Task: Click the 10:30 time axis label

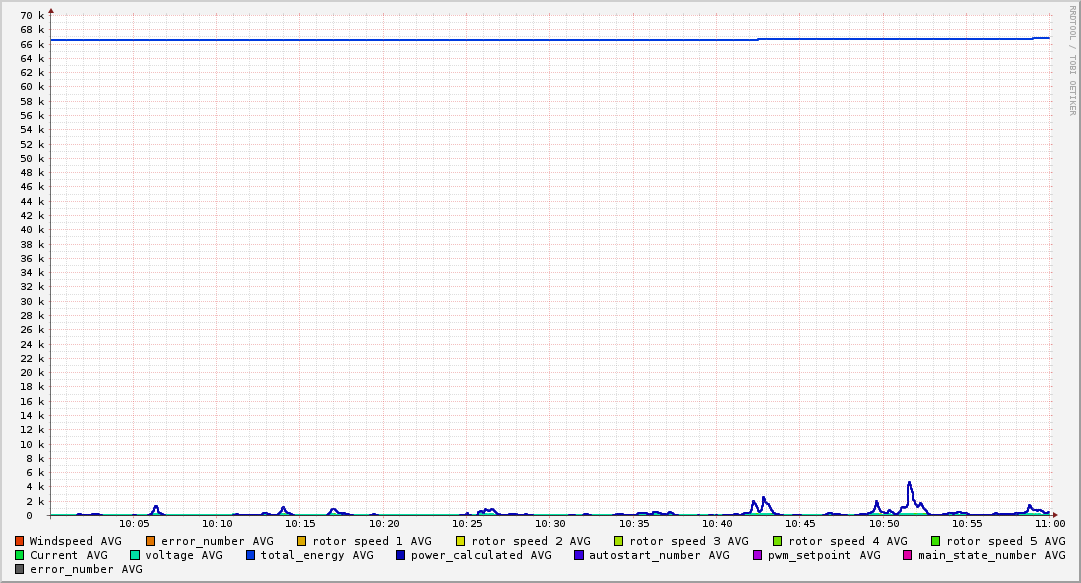Action: pyautogui.click(x=550, y=523)
